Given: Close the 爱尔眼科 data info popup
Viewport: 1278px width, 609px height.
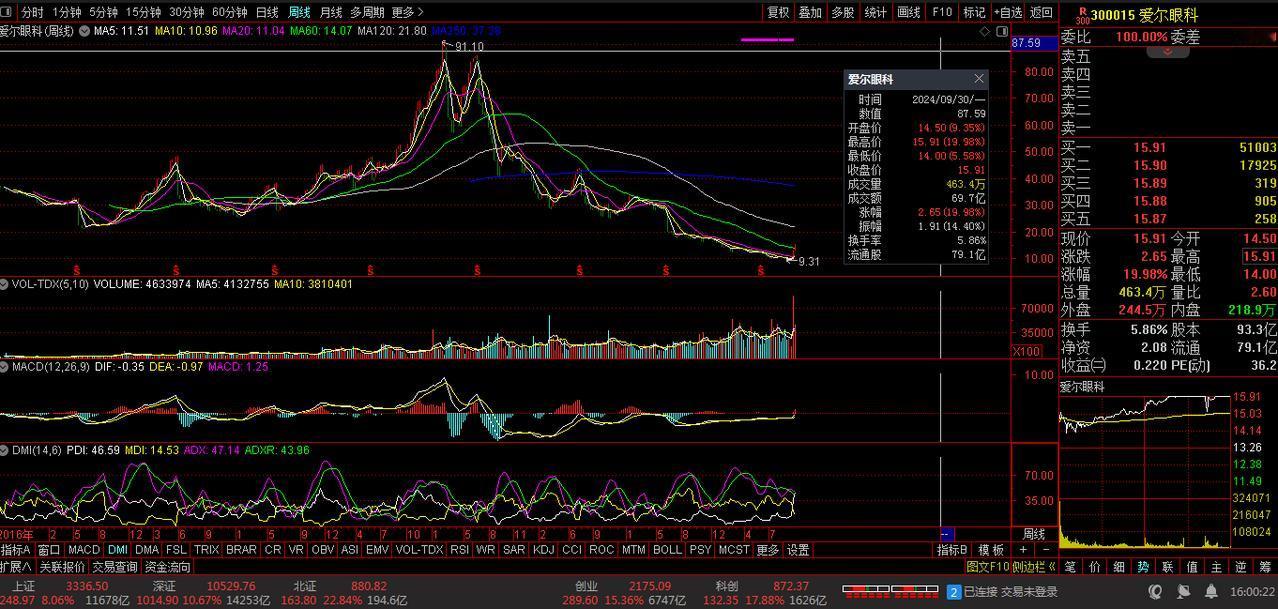Looking at the screenshot, I should coord(979,79).
